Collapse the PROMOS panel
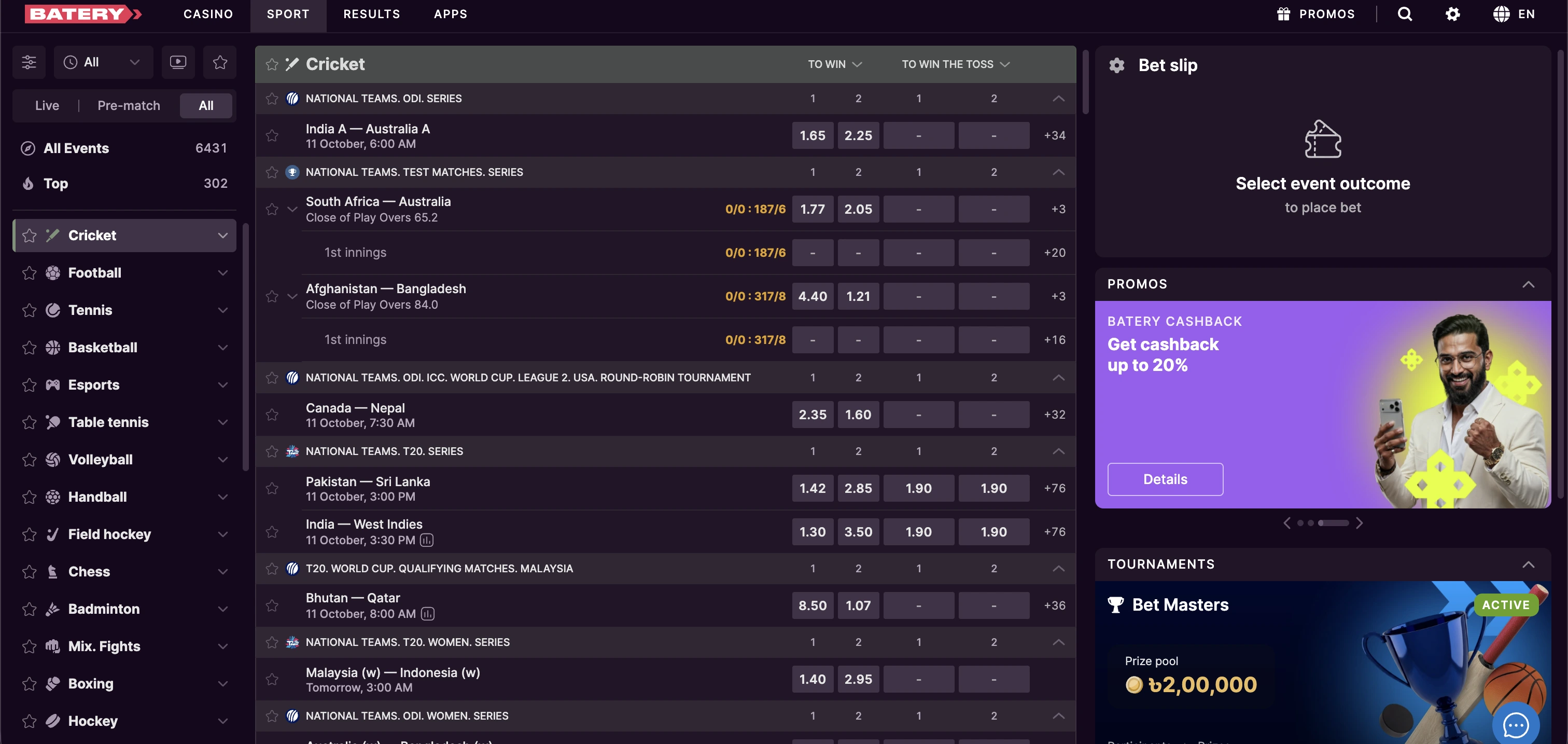Screen dimensions: 1568x744 tap(1528, 284)
